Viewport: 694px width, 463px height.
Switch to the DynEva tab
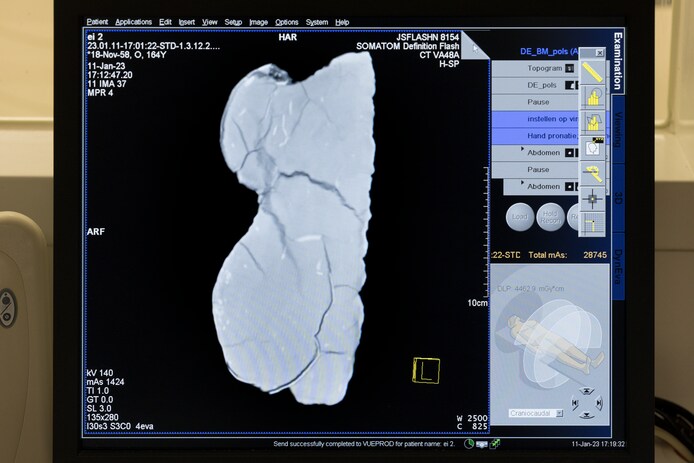(619, 266)
